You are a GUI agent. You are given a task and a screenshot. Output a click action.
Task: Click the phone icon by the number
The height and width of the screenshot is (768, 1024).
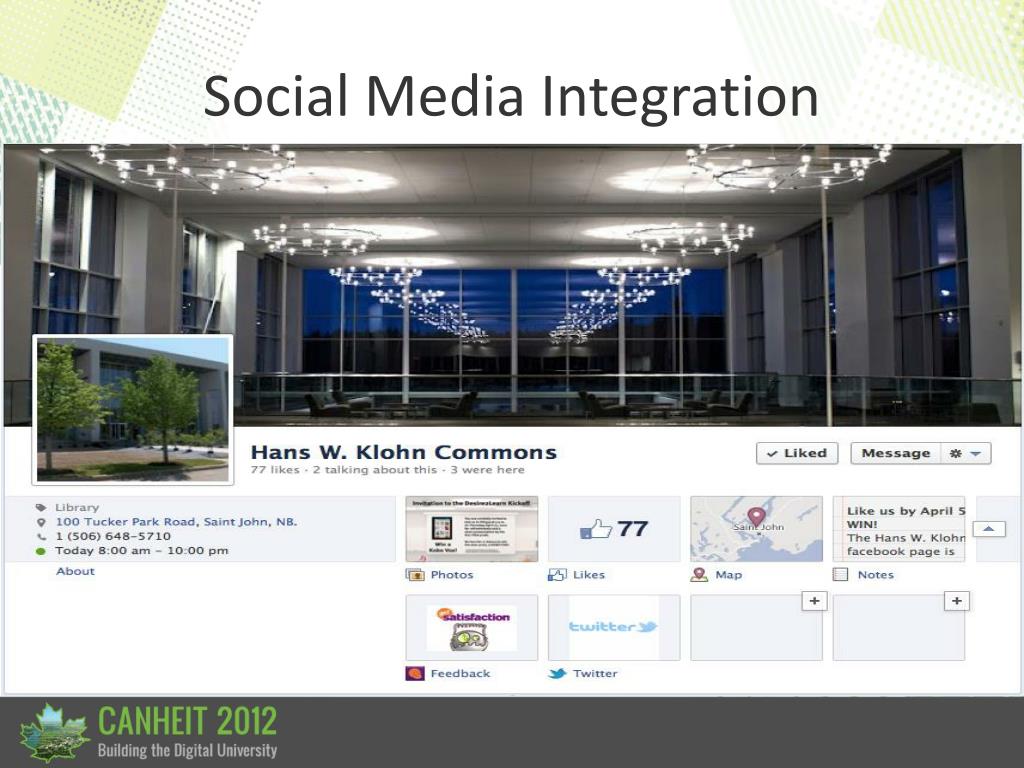point(41,537)
